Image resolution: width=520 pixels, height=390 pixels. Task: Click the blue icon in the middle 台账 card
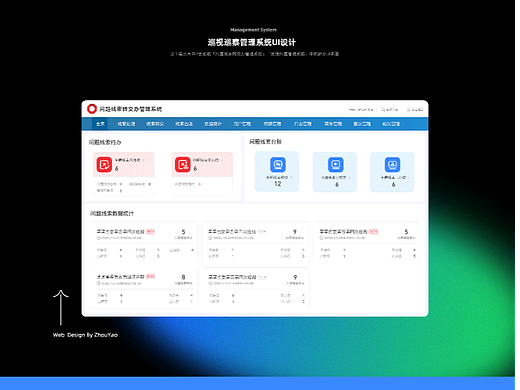click(336, 164)
